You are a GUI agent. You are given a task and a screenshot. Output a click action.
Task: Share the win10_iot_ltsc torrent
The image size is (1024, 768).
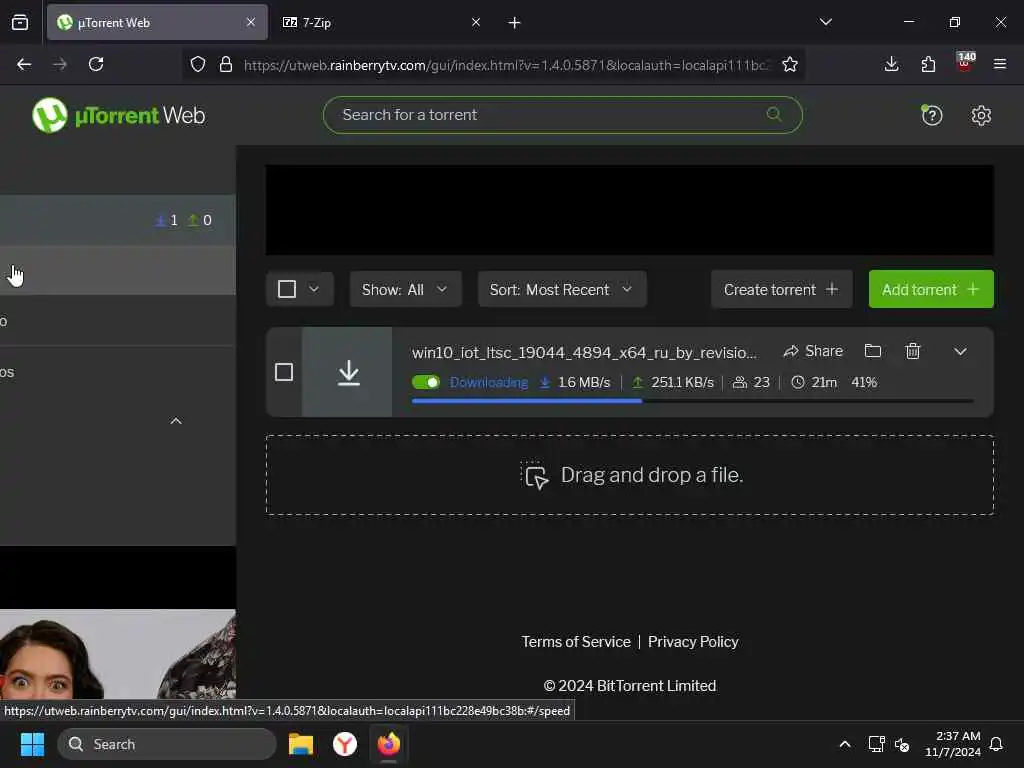click(x=813, y=351)
